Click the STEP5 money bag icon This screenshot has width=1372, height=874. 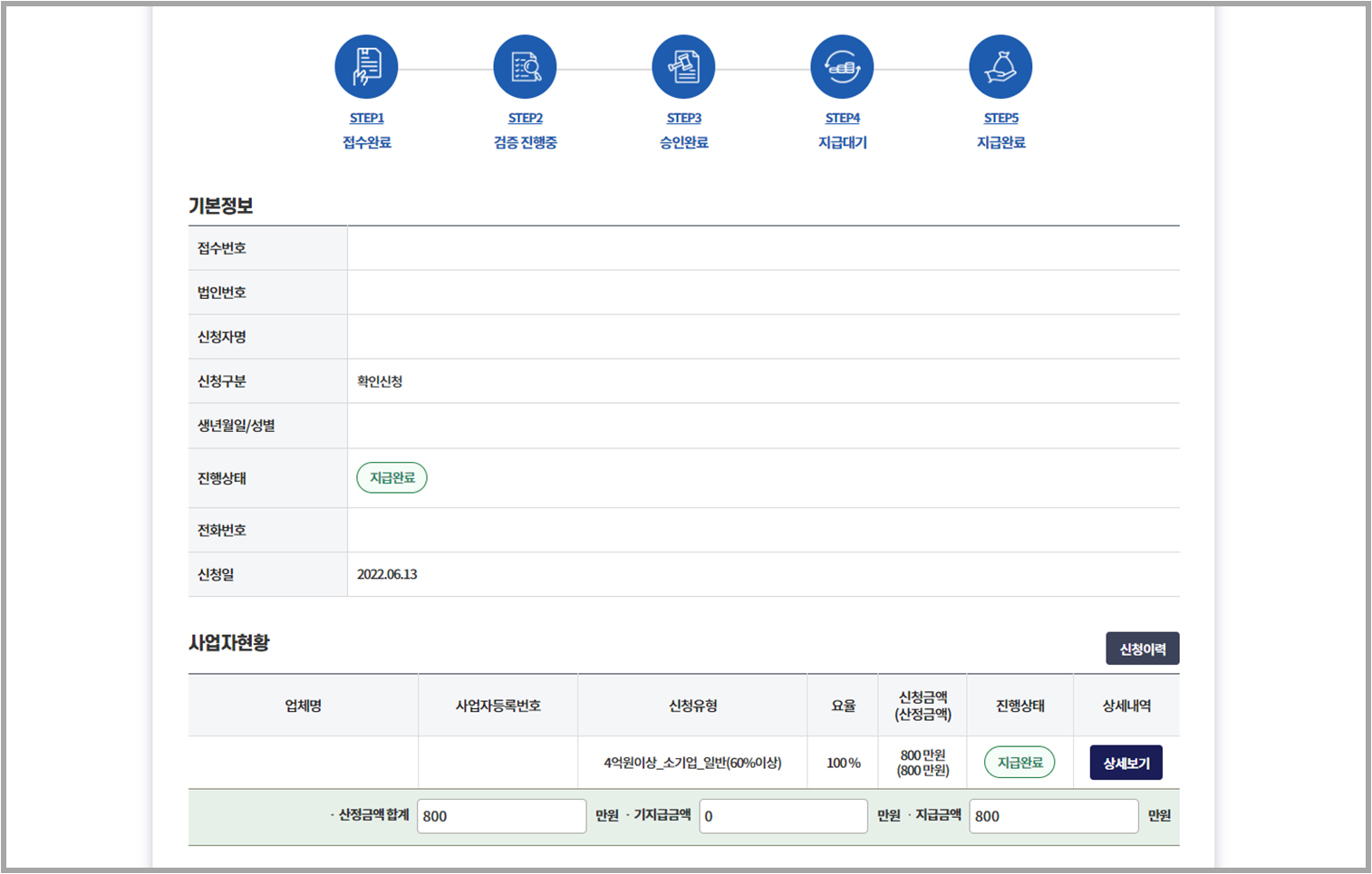coord(1000,67)
